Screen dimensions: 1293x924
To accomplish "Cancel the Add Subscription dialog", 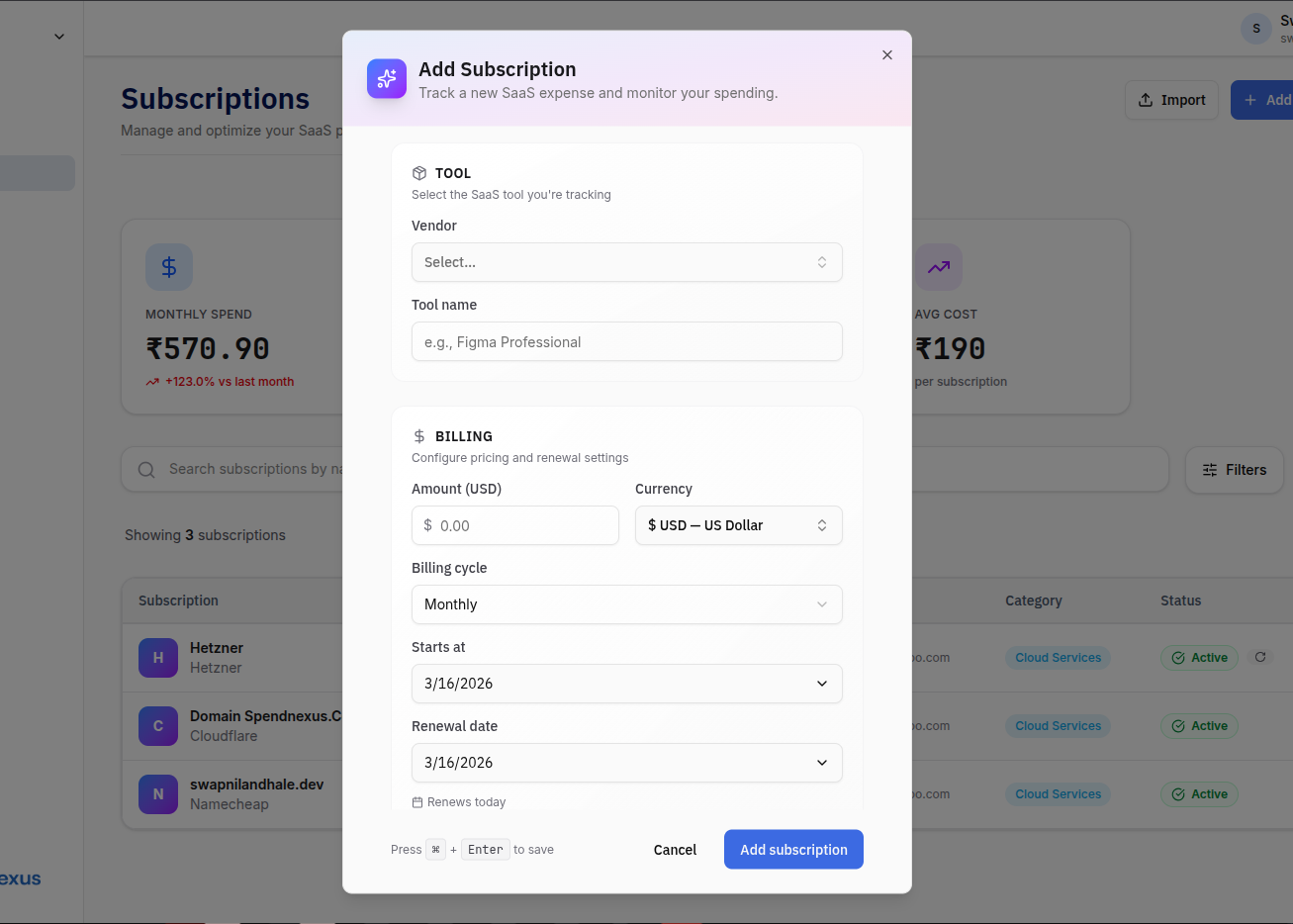I will pyautogui.click(x=675, y=849).
